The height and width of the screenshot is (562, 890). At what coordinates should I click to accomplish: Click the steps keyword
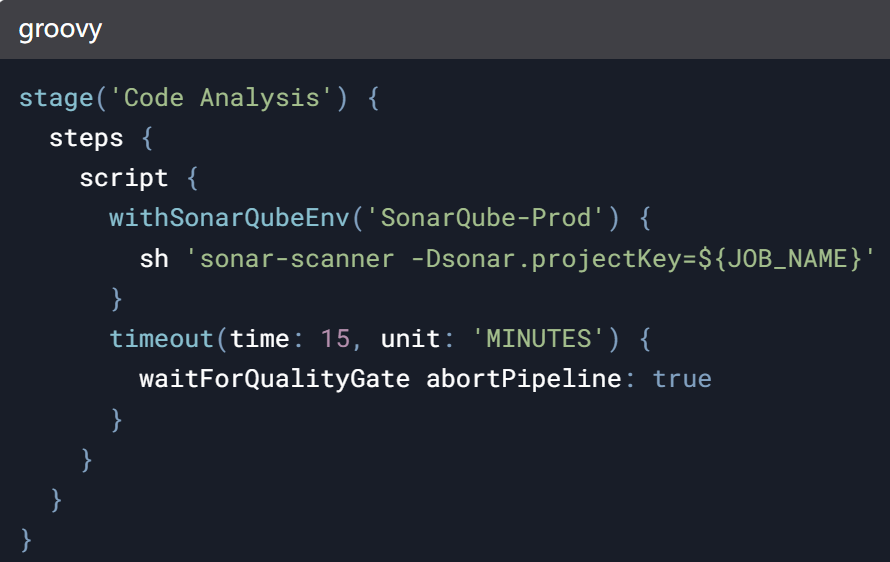[86, 139]
